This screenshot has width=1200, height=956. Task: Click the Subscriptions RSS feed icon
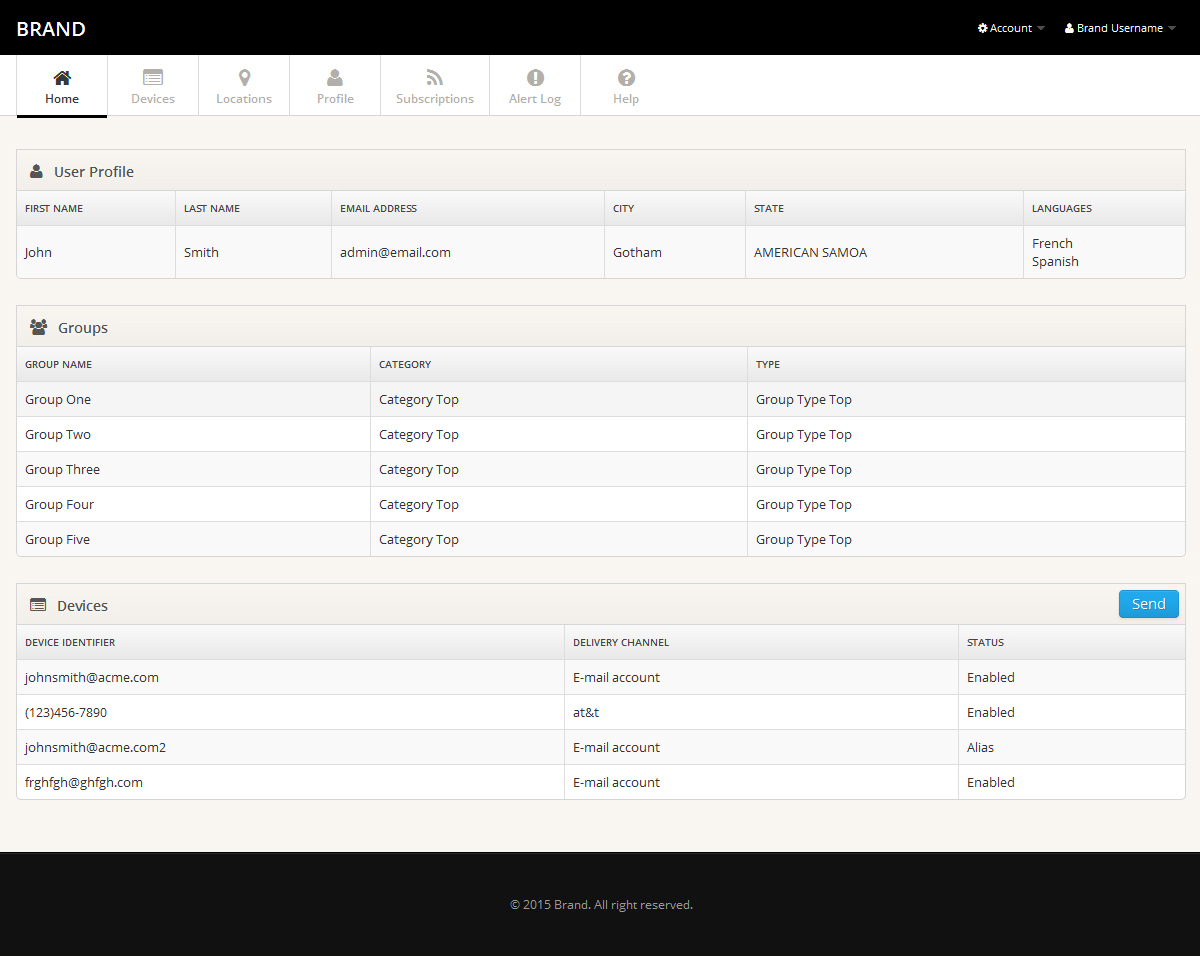[x=434, y=77]
